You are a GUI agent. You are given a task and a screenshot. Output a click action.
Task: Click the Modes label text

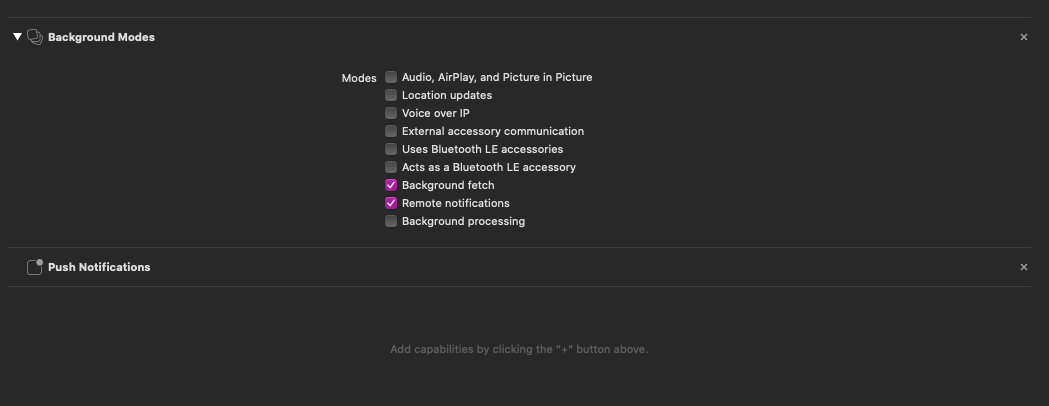point(359,78)
